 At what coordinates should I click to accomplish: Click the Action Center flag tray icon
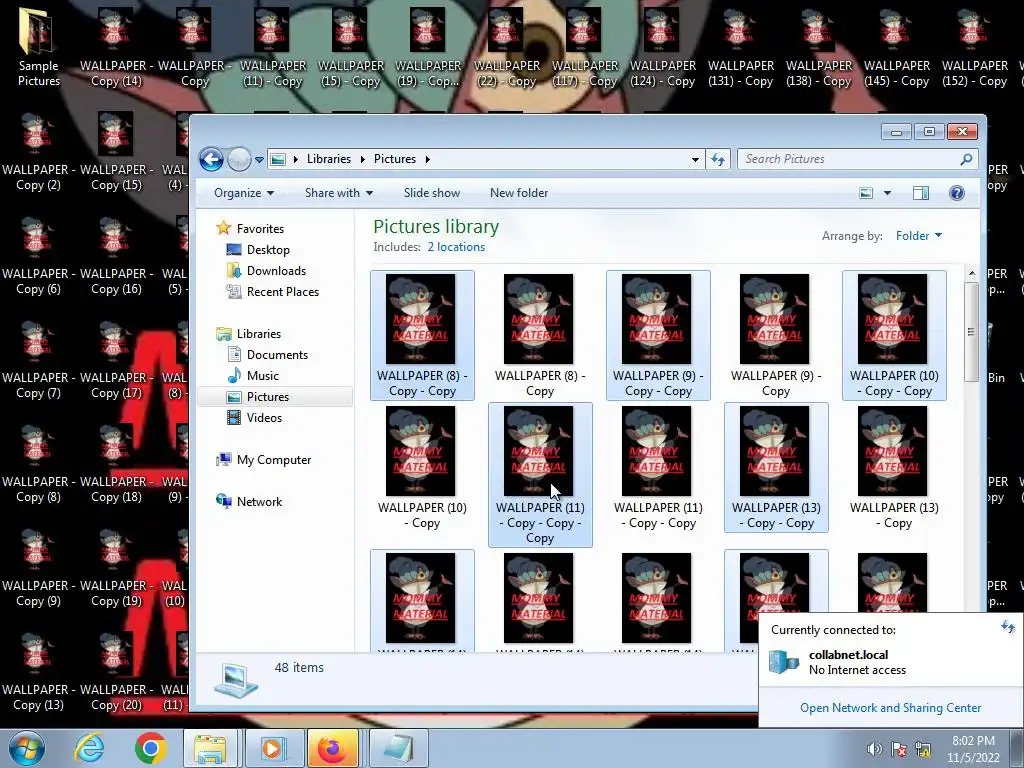pos(899,749)
